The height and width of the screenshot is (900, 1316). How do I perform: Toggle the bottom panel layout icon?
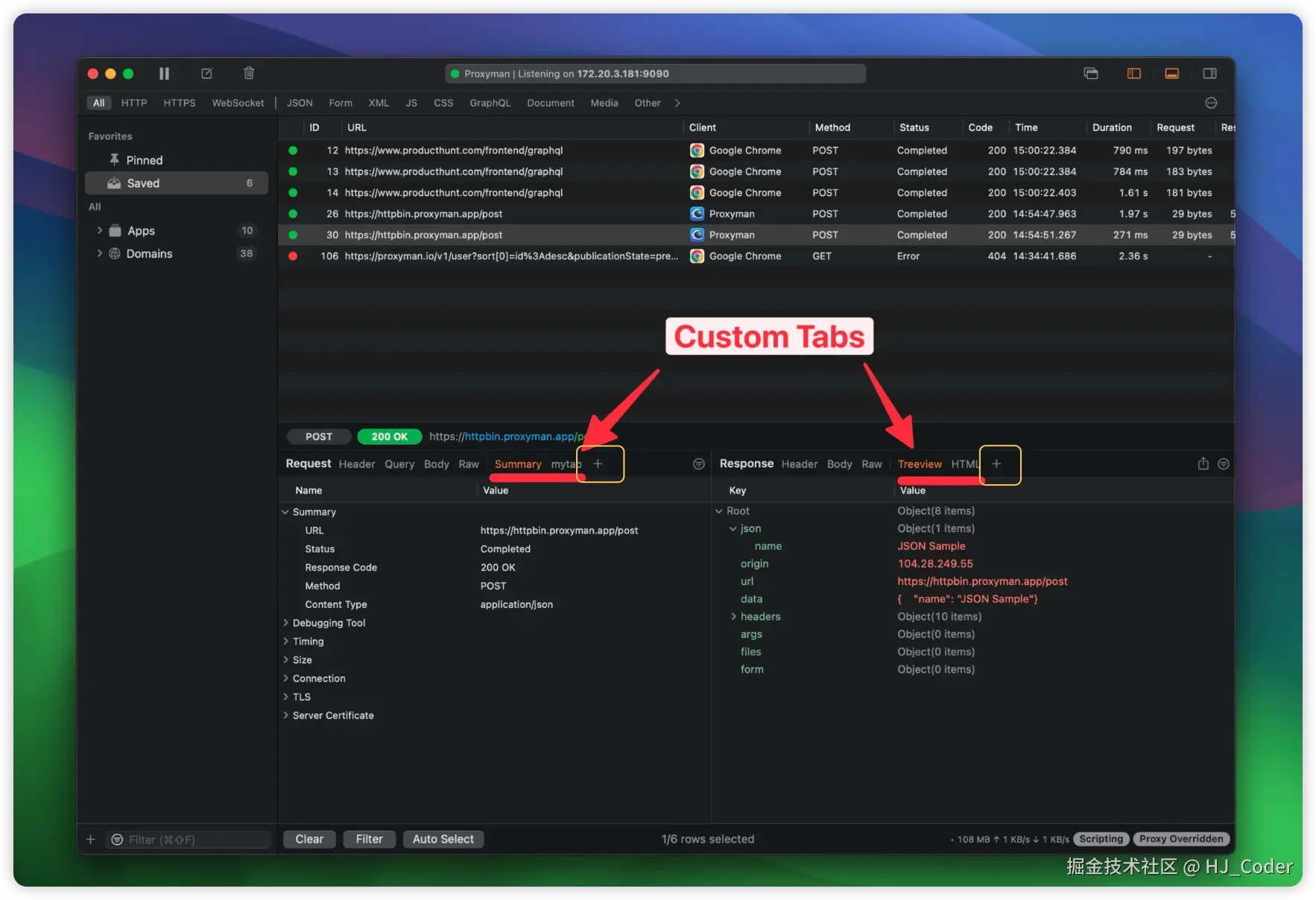1172,73
